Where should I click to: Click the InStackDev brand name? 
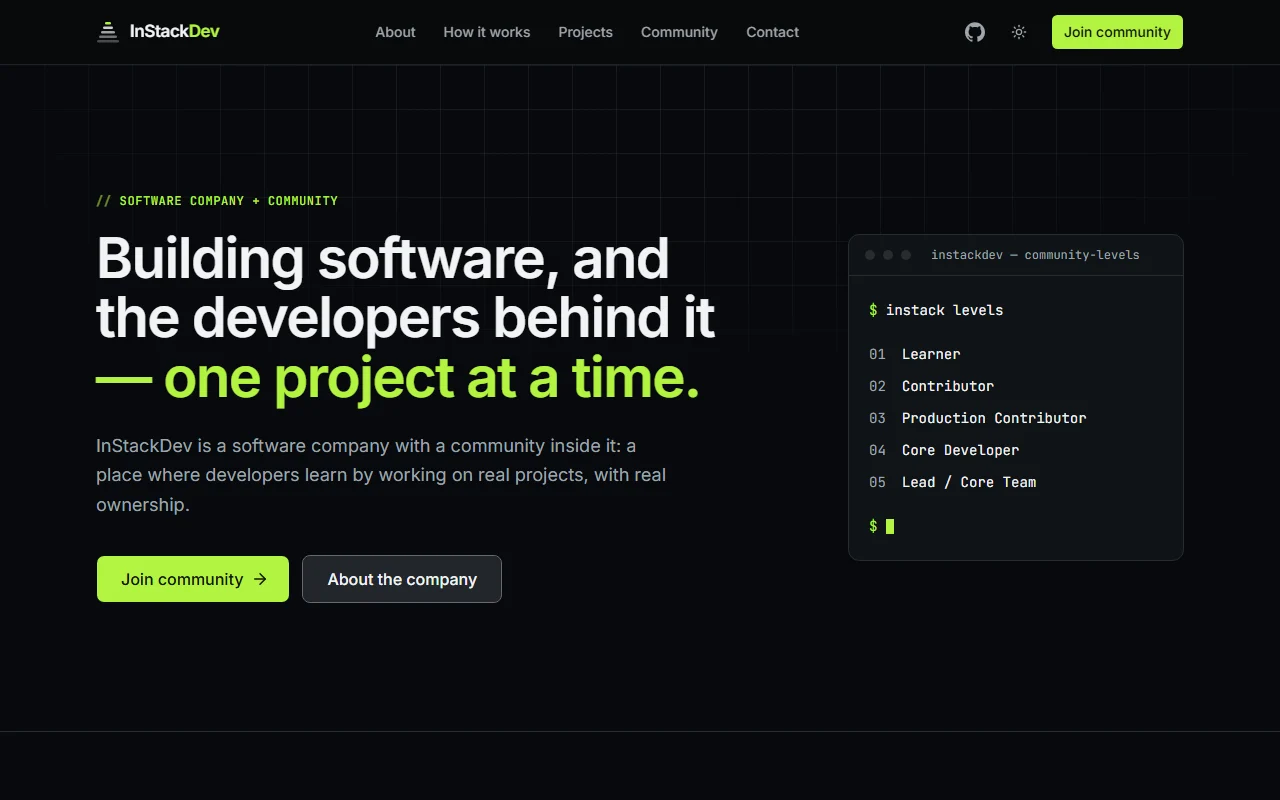[175, 32]
